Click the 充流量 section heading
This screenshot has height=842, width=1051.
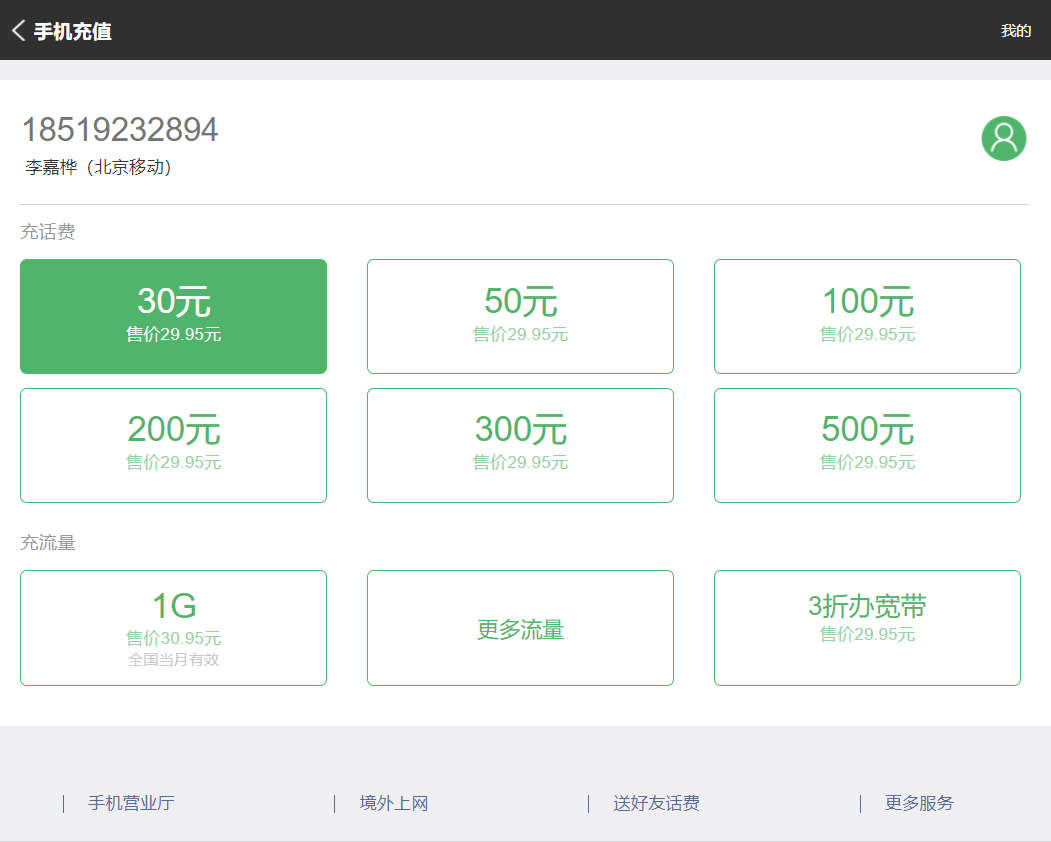pyautogui.click(x=48, y=543)
